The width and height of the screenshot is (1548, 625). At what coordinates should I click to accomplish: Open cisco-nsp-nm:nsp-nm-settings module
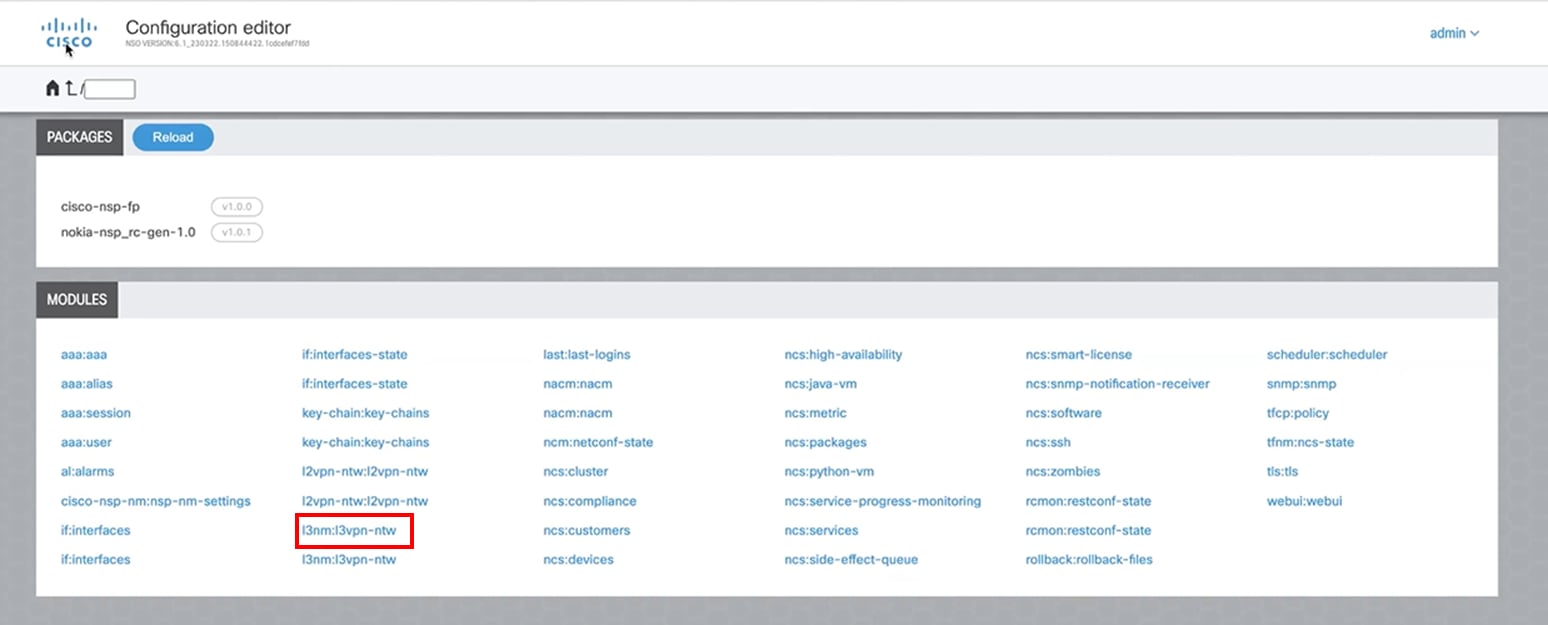156,501
